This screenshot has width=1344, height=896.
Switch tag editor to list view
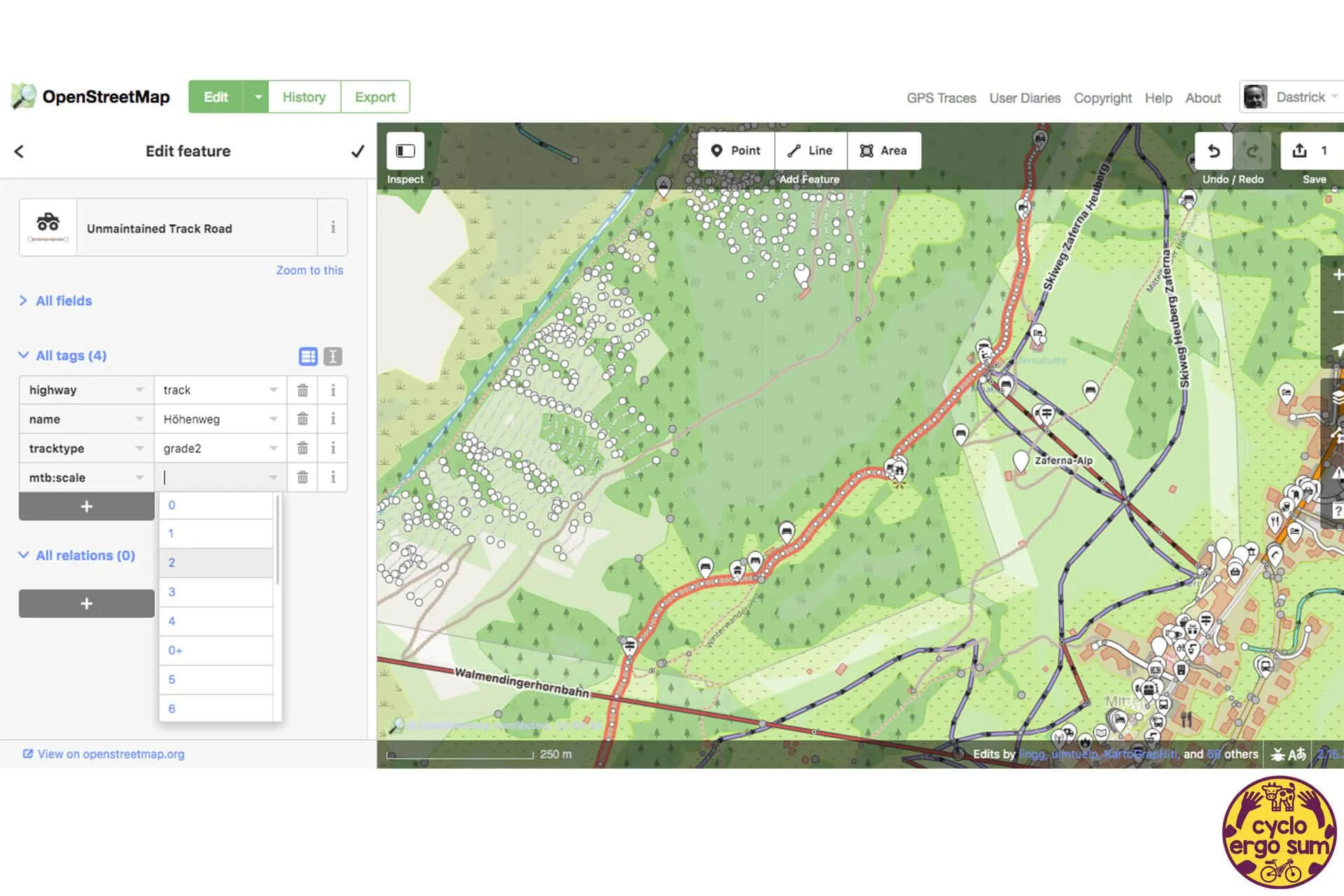[308, 356]
